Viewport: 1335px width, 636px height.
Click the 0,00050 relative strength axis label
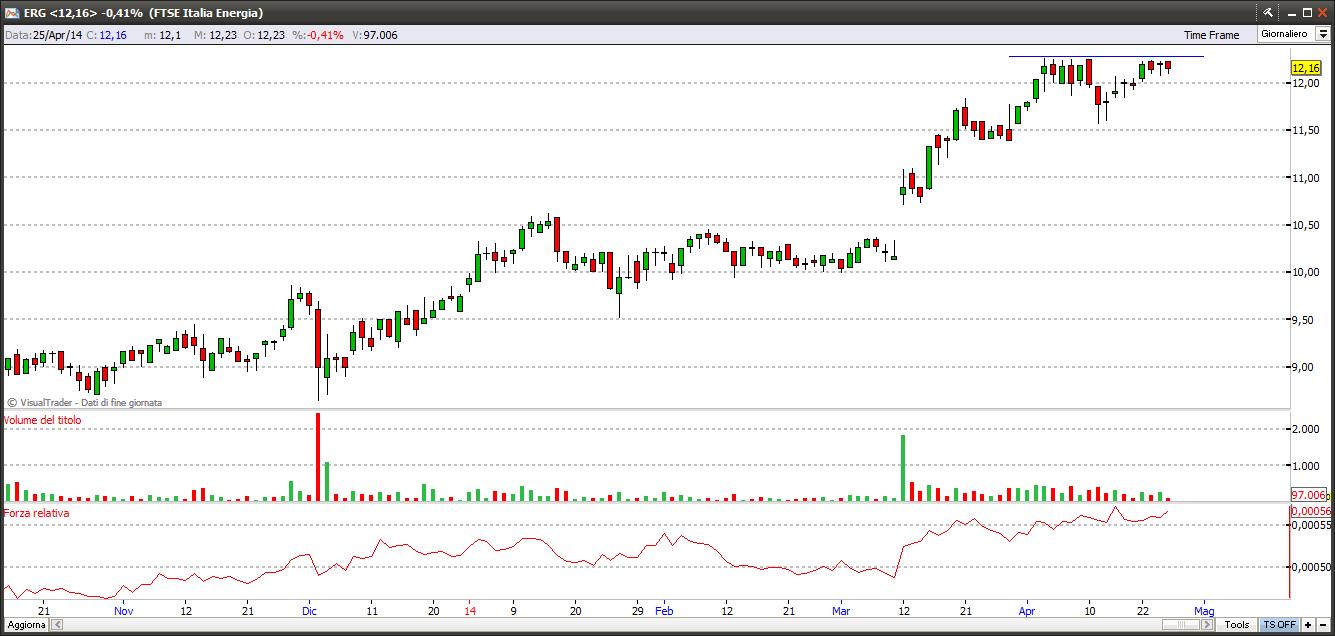coord(1309,568)
